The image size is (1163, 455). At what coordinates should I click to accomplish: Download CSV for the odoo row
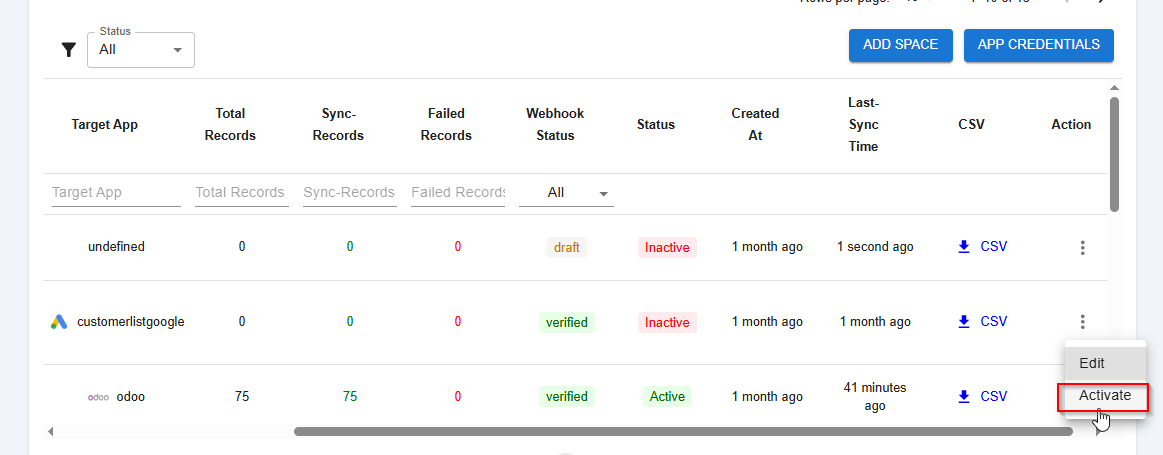(x=981, y=396)
